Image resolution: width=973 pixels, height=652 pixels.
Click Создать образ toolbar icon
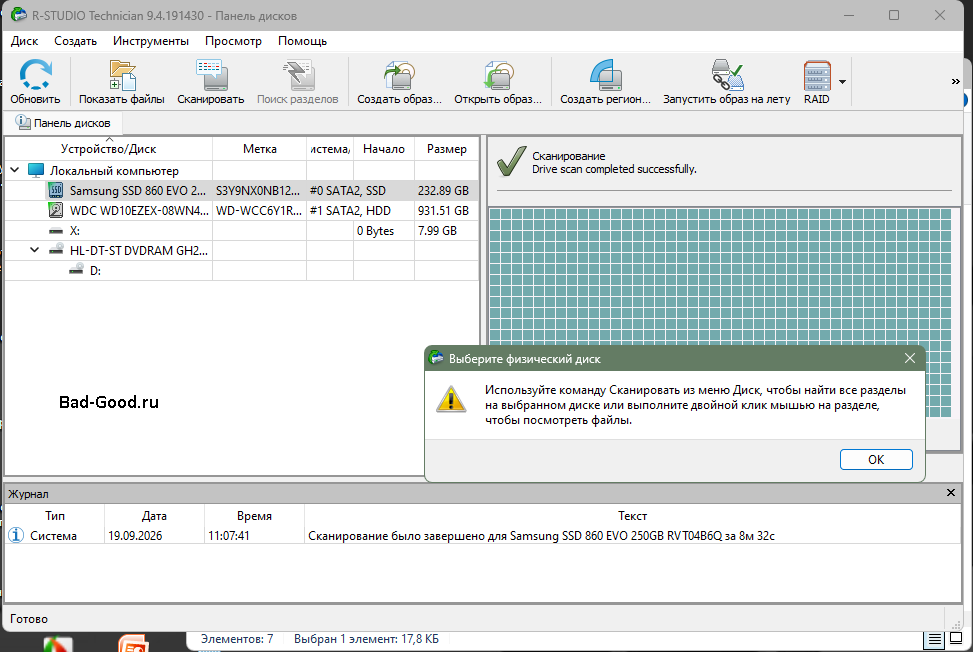pos(399,75)
